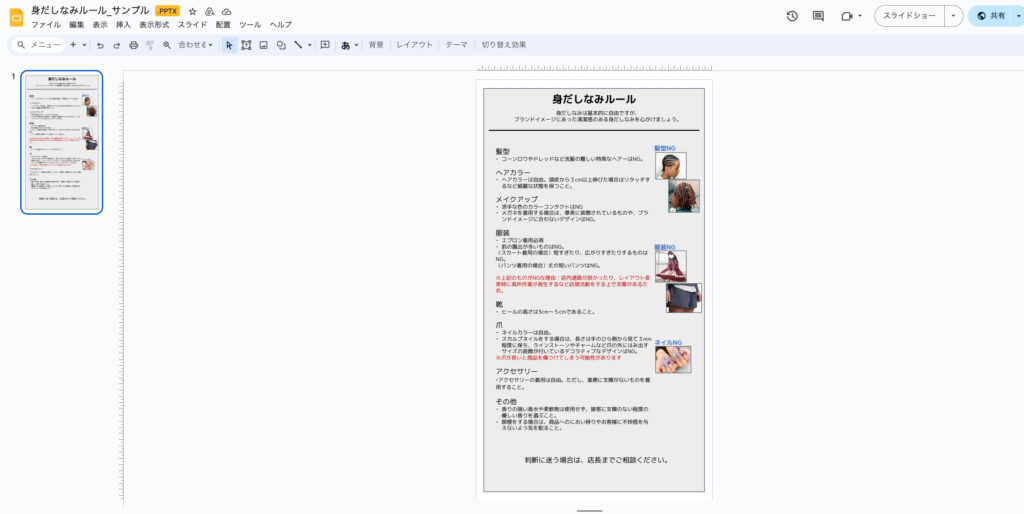Click the あ input tools icon
The width and height of the screenshot is (1024, 514).
345,45
